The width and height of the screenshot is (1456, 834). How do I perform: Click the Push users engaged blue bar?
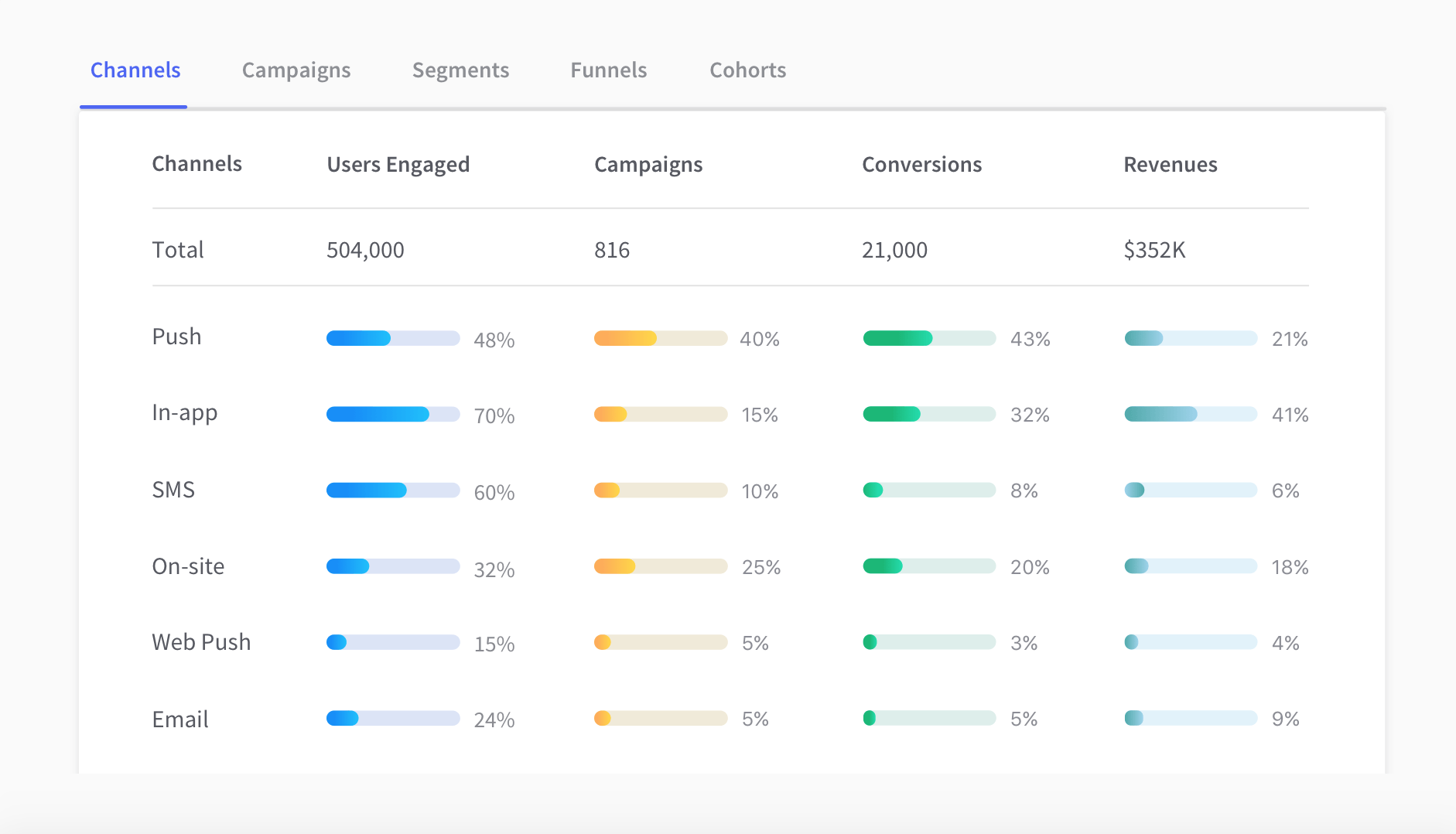(392, 338)
